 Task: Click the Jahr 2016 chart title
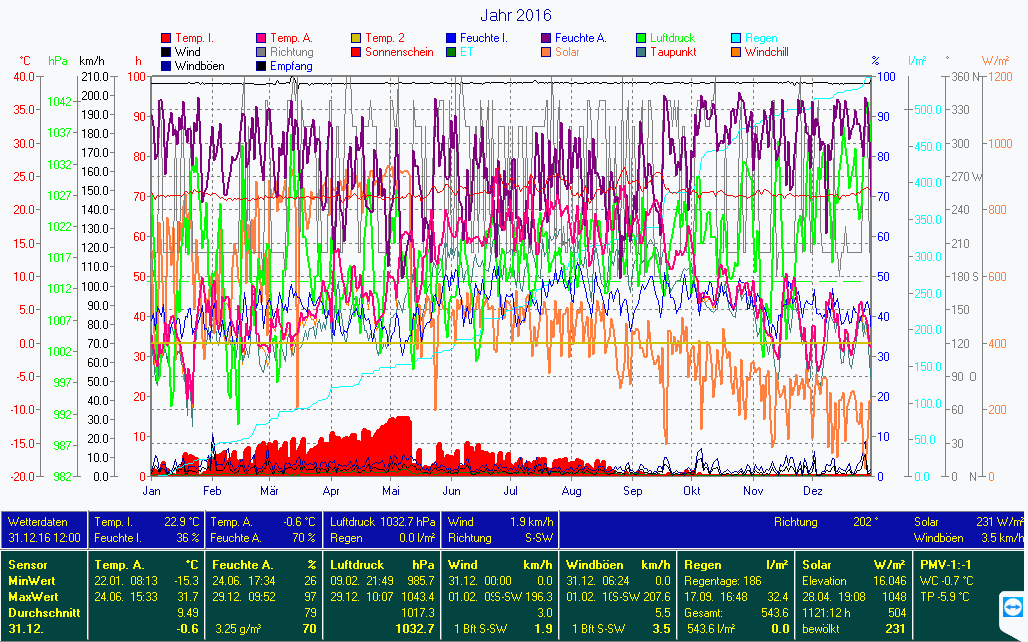coord(515,15)
